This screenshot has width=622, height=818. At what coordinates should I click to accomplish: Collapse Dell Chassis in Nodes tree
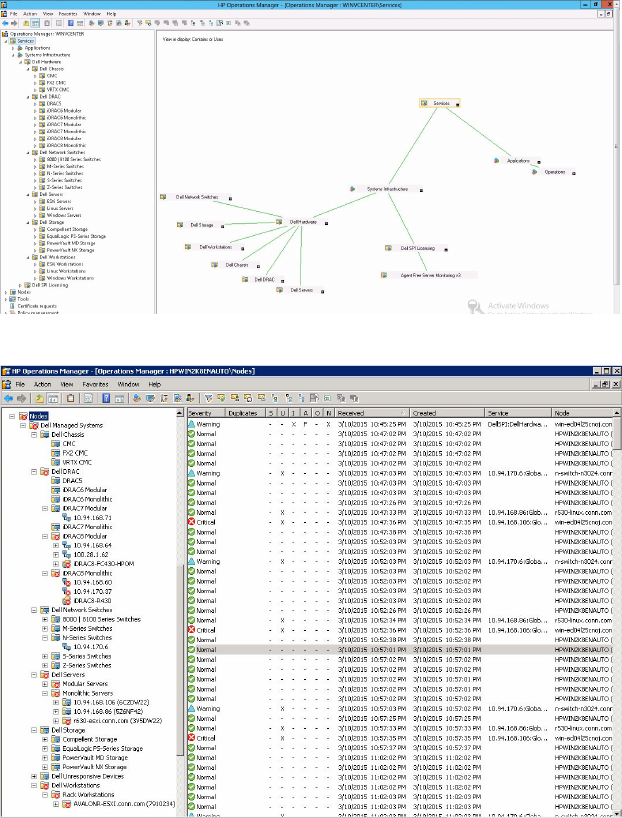pyautogui.click(x=34, y=435)
